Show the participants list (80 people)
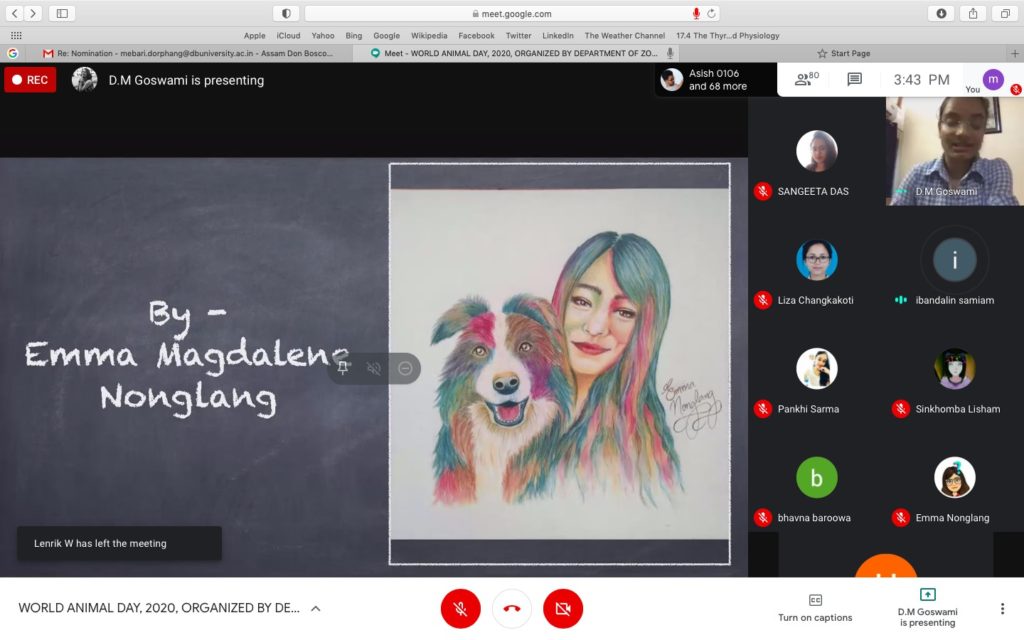The width and height of the screenshot is (1024, 640). click(807, 80)
